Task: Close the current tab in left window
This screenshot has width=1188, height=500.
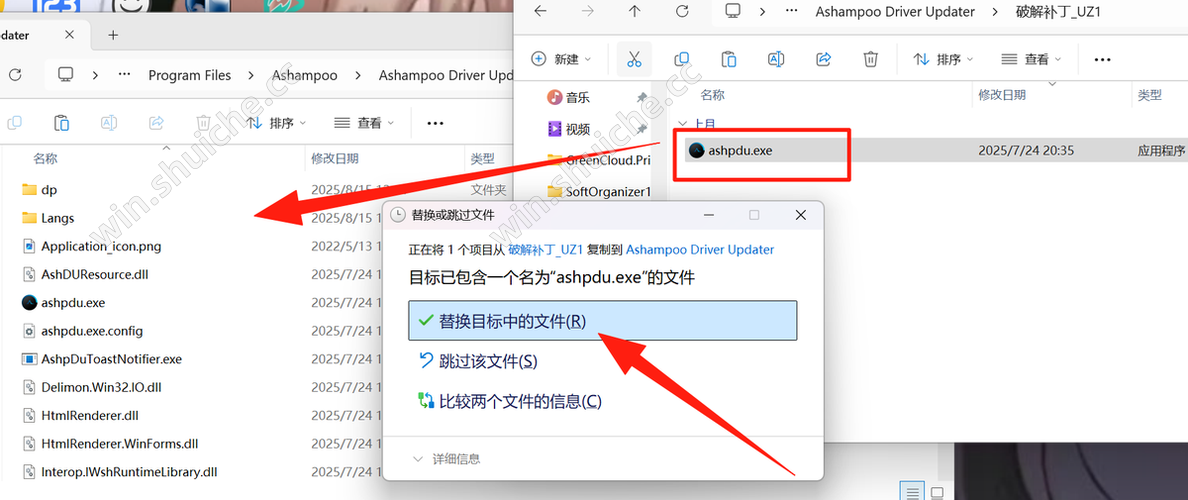Action: 69,35
